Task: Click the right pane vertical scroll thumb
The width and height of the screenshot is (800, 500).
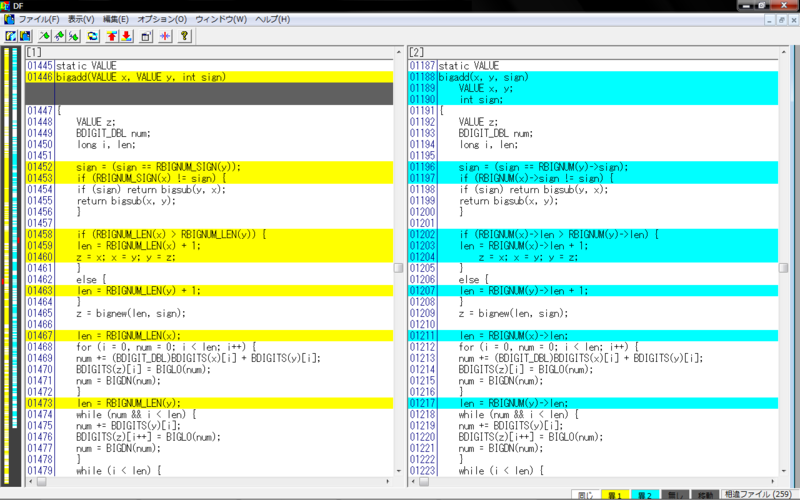Action: coord(784,268)
